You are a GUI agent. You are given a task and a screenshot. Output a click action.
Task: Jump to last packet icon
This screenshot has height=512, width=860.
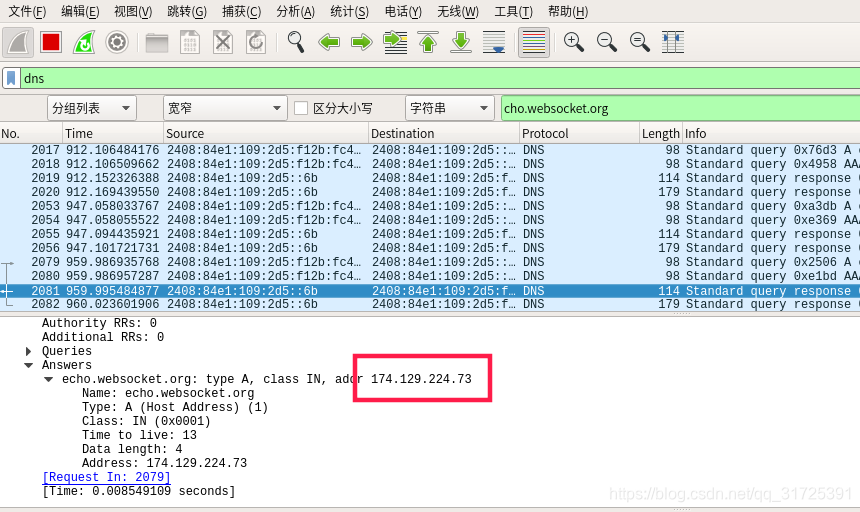[461, 42]
